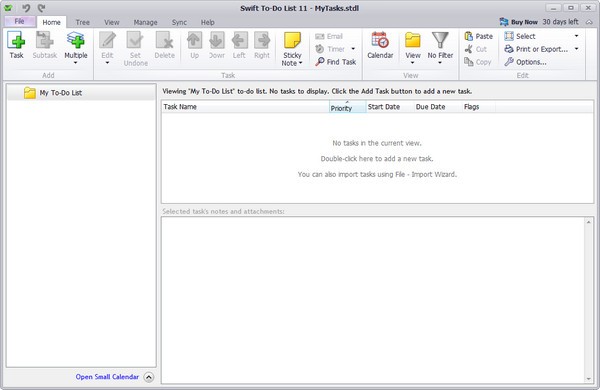Screen dimensions: 600x390
Task: Open the File menu
Action: coord(20,21)
